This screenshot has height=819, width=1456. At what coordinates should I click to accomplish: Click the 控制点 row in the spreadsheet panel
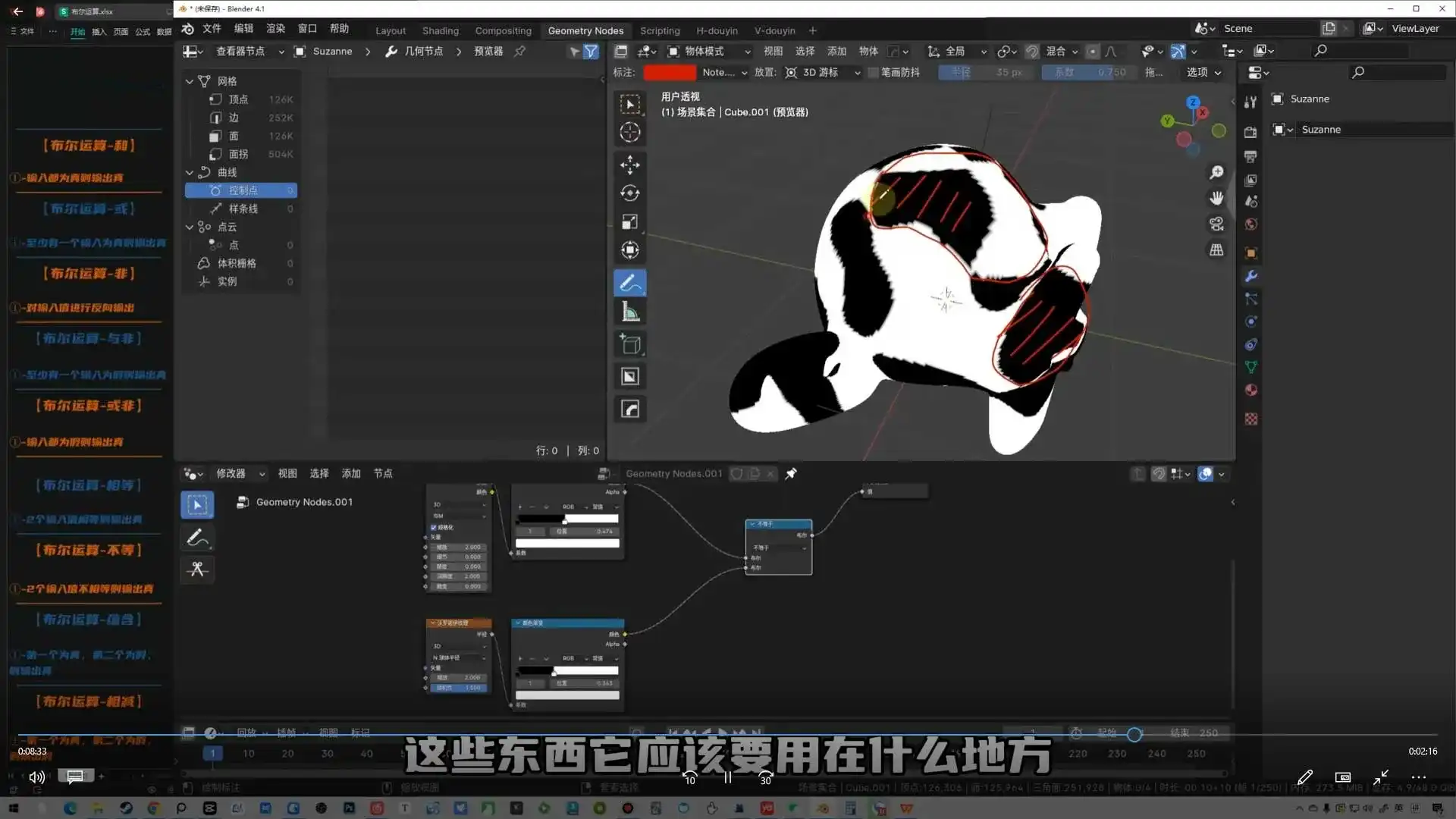pyautogui.click(x=241, y=190)
